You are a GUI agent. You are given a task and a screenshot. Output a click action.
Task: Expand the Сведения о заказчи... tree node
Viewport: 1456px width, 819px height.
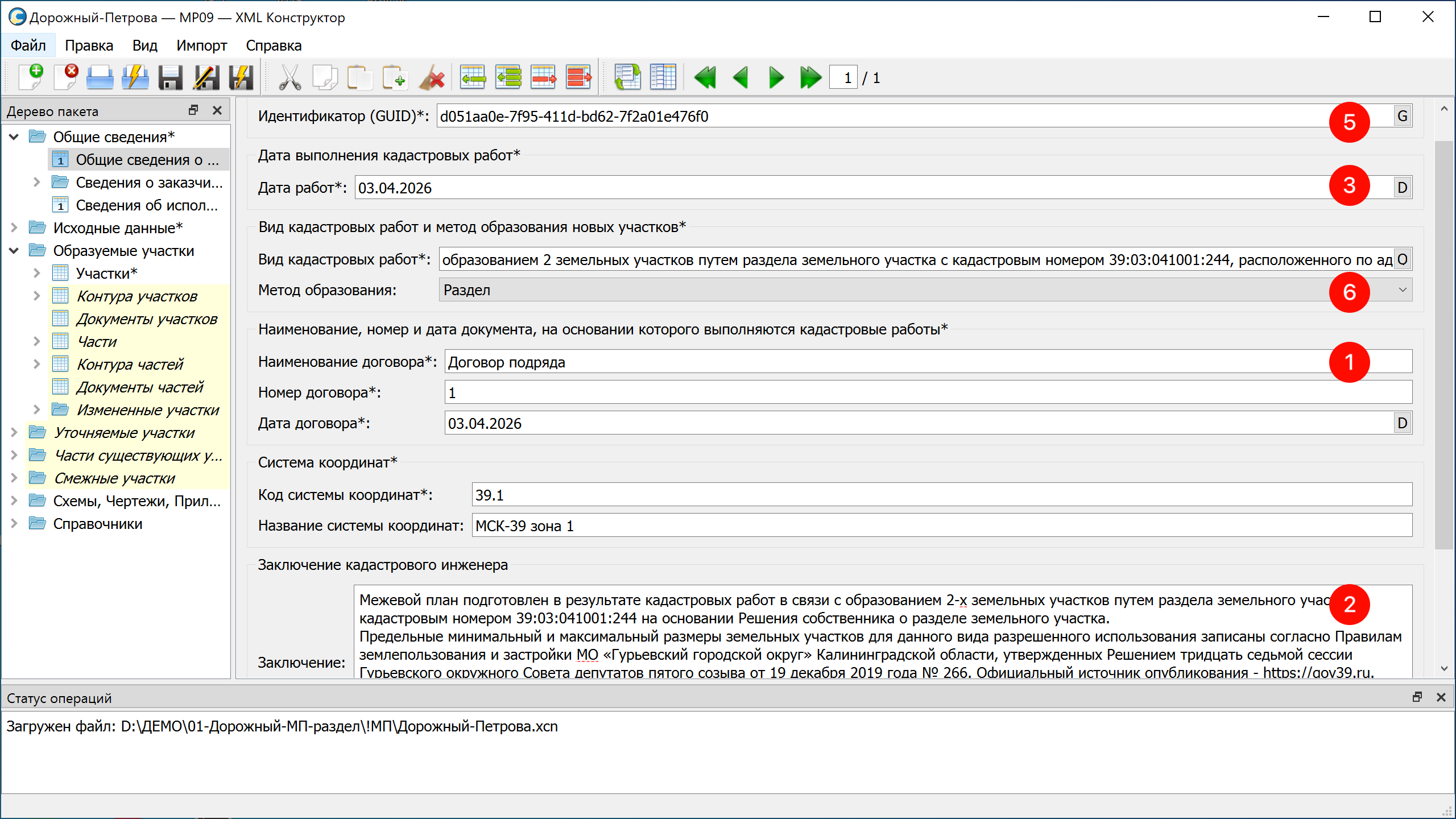37,182
